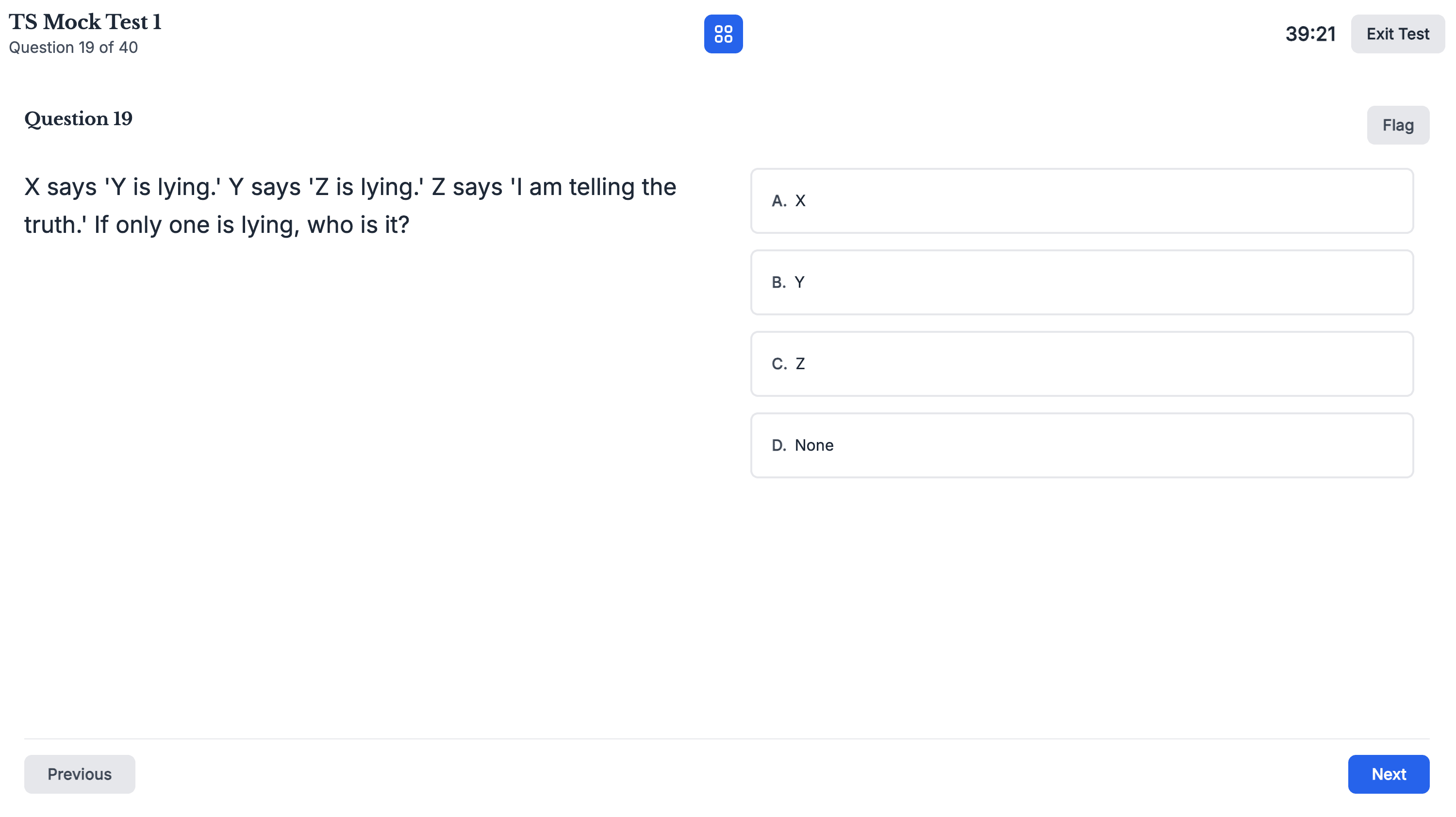This screenshot has height=817, width=1456.
Task: Select answer option A. X
Action: pos(1081,200)
